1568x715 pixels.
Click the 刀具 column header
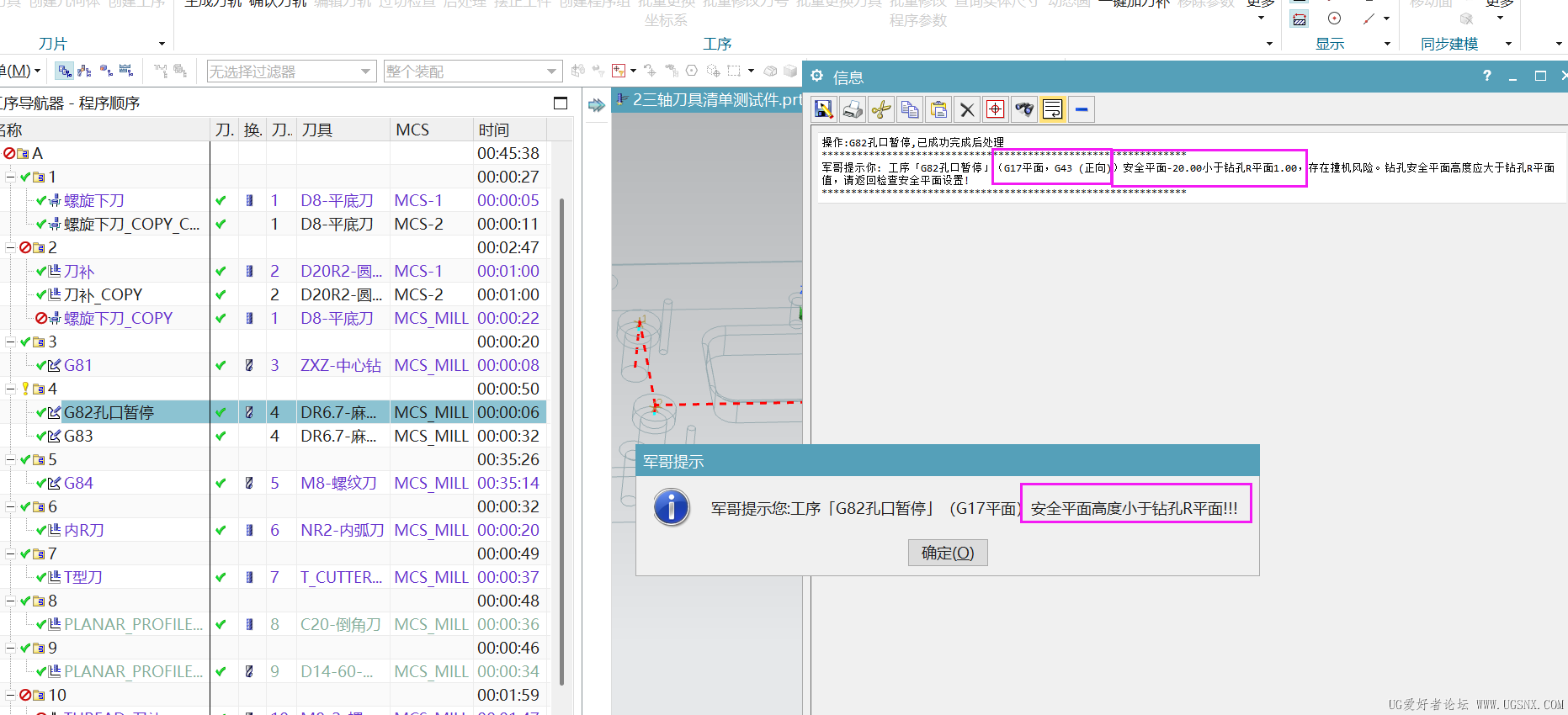tap(343, 130)
